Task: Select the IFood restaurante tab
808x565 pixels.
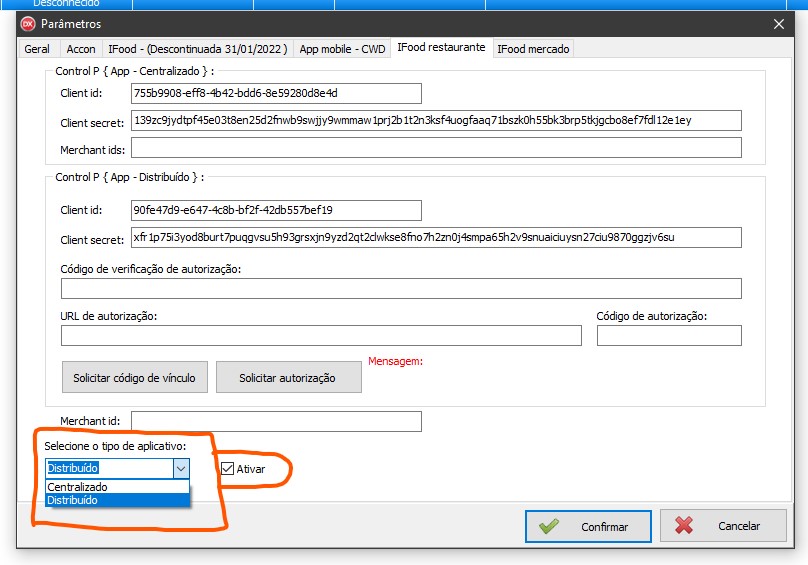Action: click(441, 47)
